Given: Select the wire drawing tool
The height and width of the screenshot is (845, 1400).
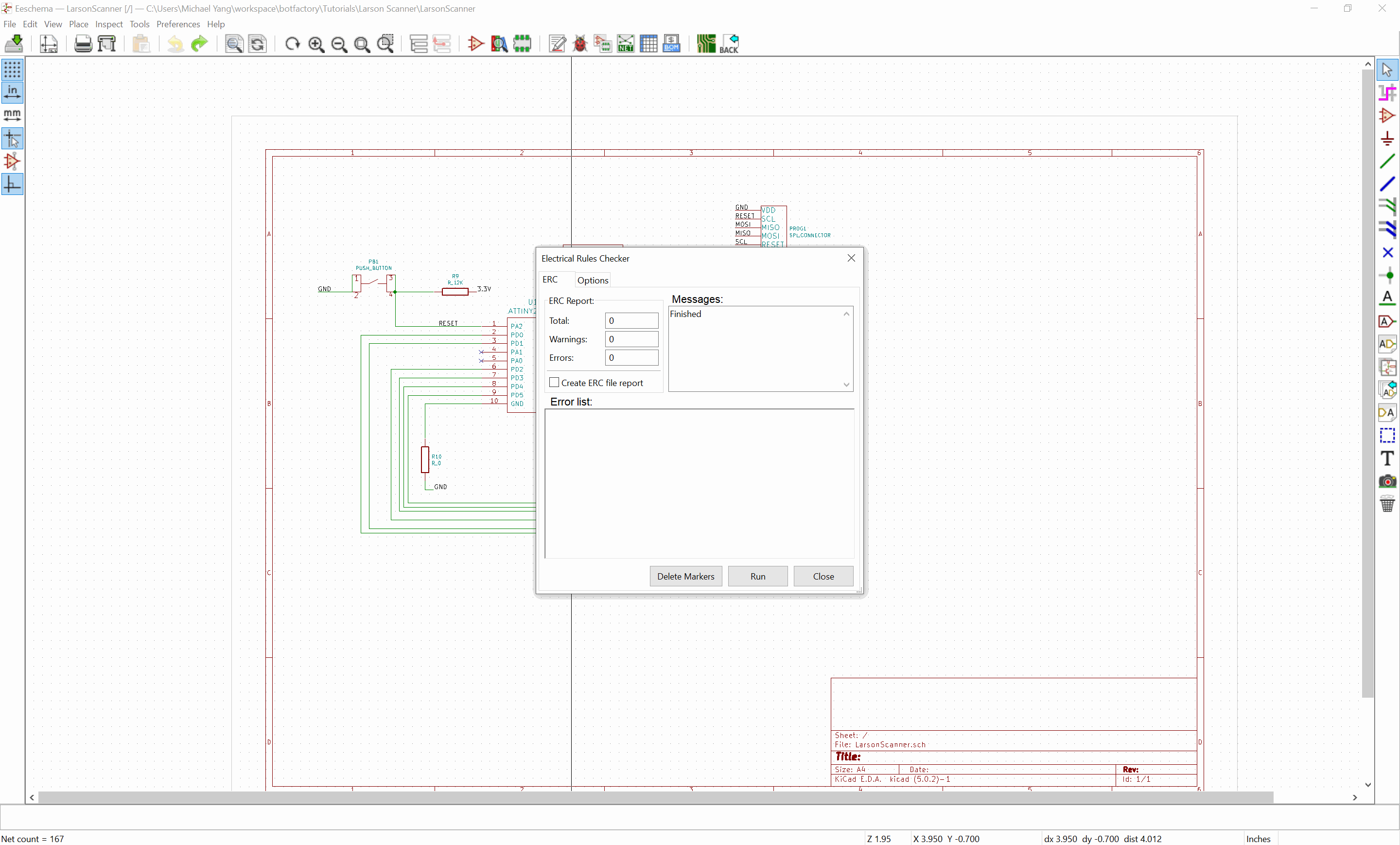Looking at the screenshot, I should click(x=1387, y=162).
